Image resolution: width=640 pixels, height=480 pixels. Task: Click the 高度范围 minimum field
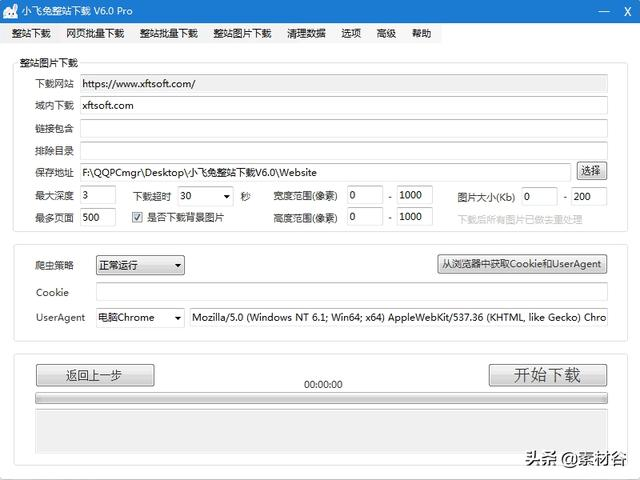365,216
